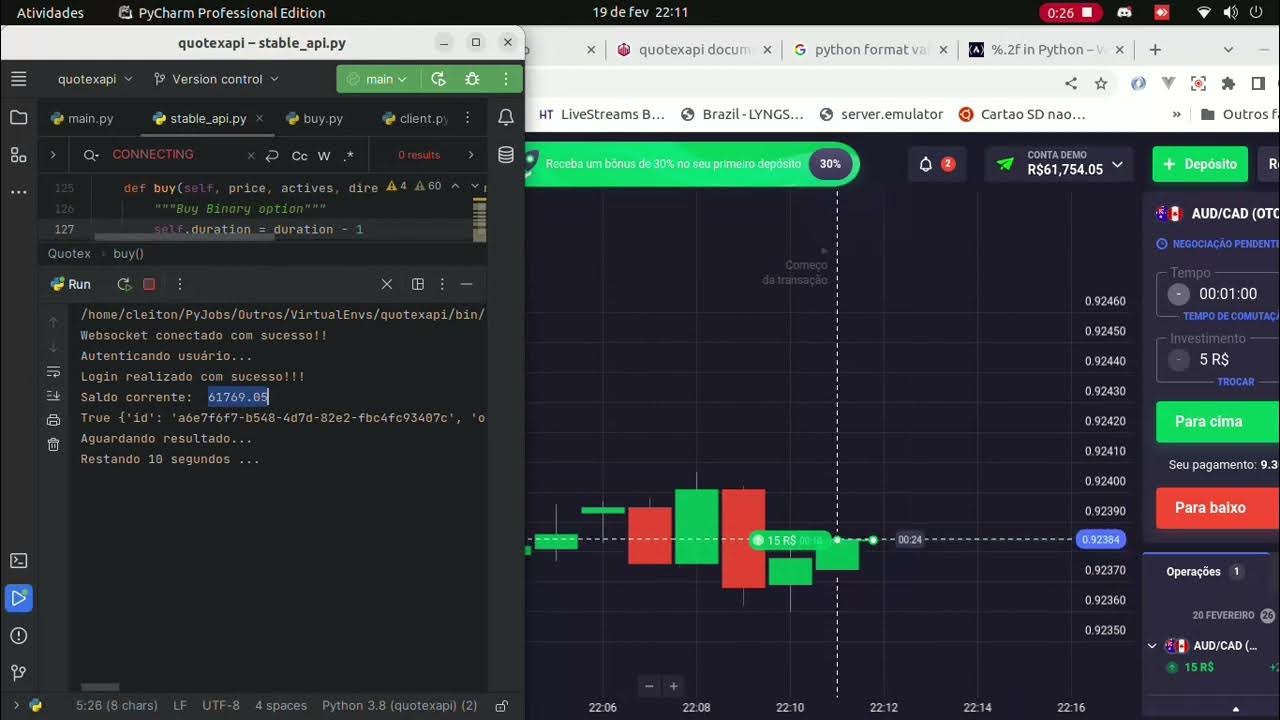Open the Structure tool window icon

coord(19,155)
